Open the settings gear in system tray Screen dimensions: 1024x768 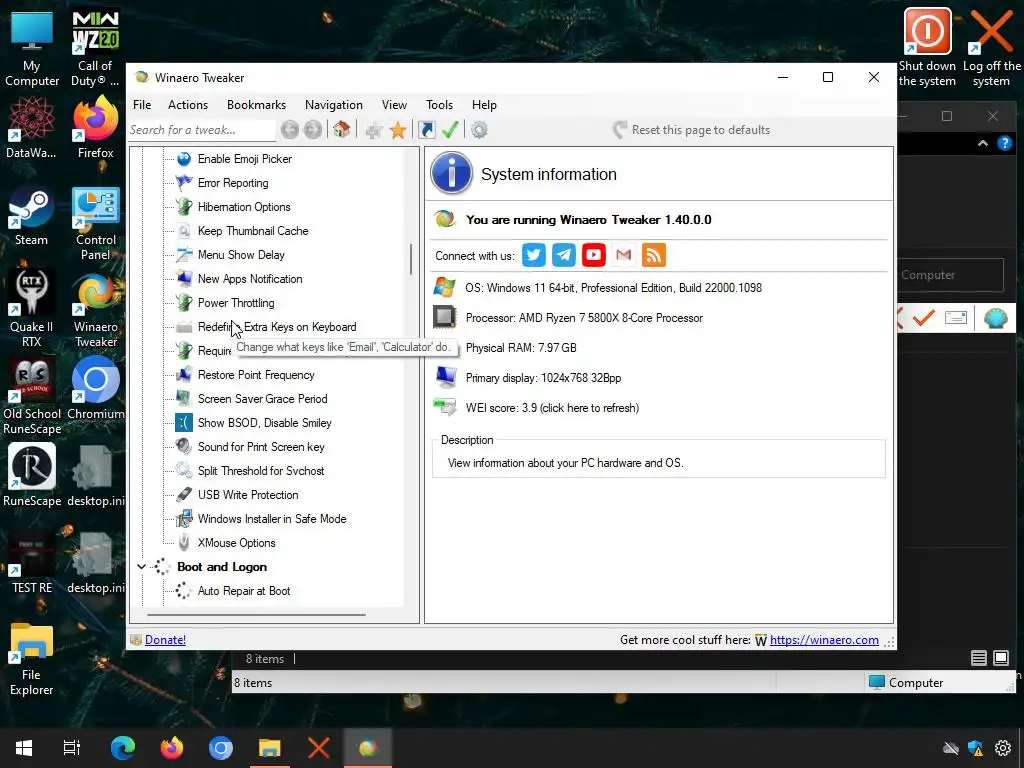[x=1002, y=748]
